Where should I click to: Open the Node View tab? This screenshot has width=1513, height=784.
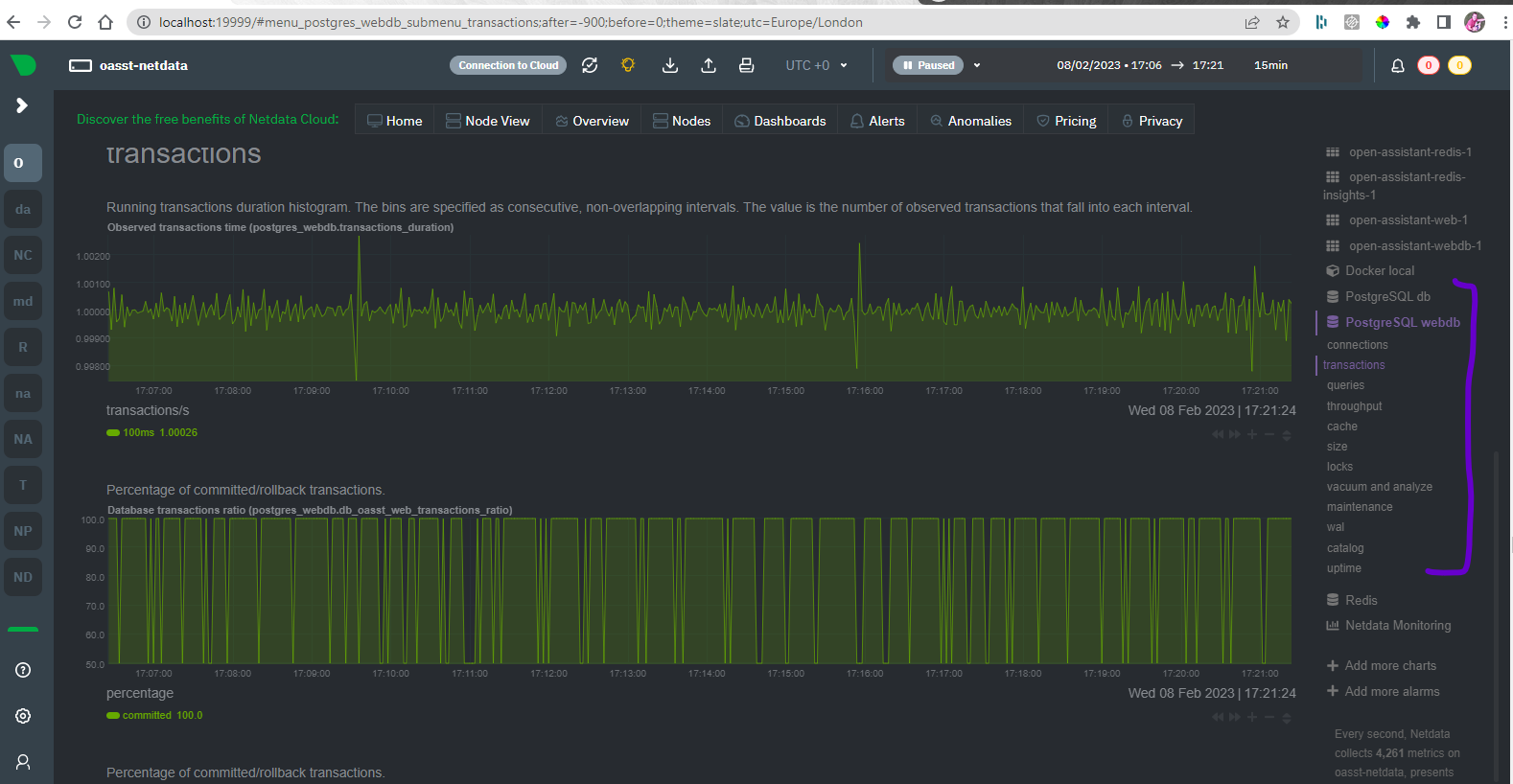point(487,121)
